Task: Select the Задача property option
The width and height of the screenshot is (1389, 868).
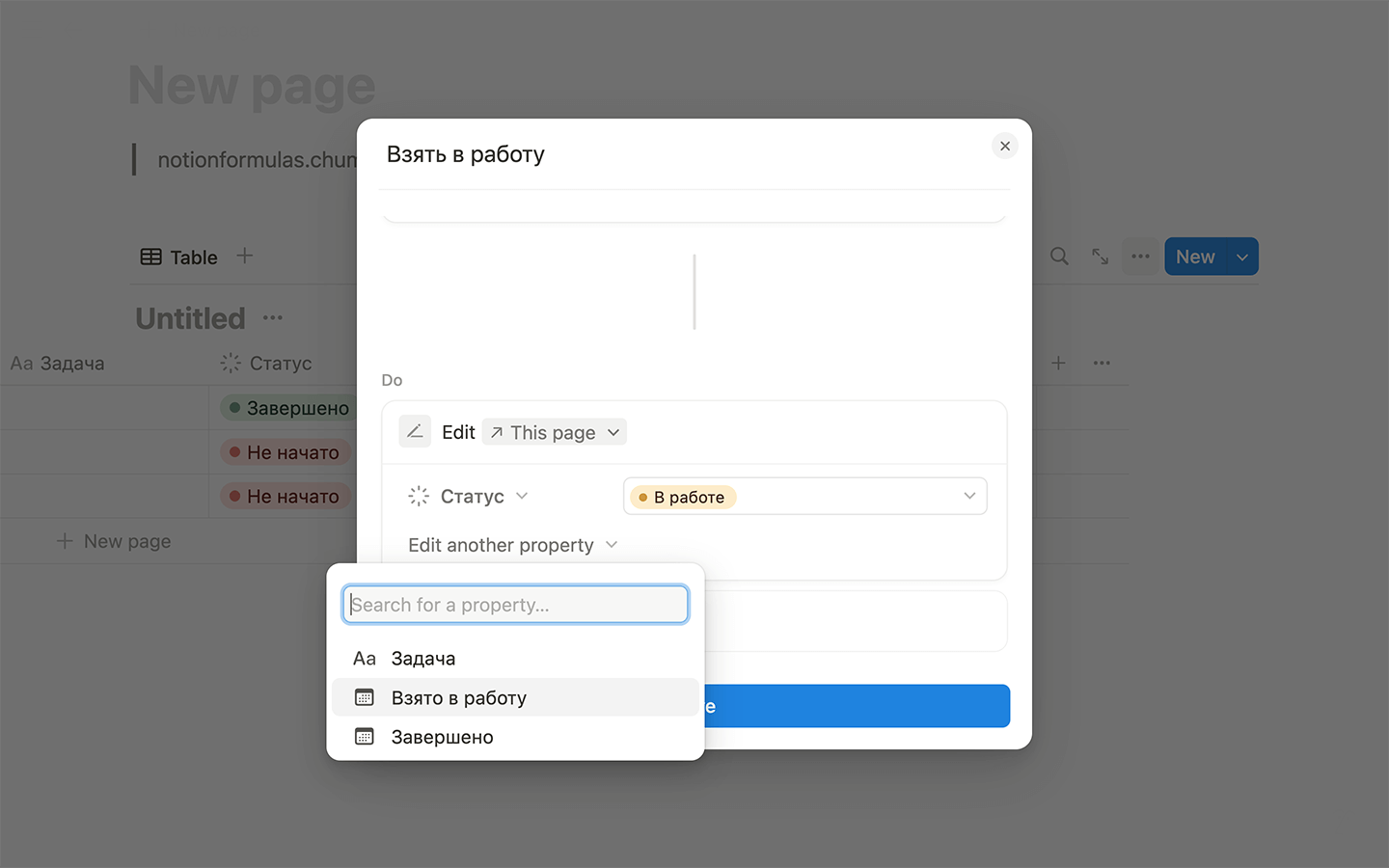Action: 515,659
